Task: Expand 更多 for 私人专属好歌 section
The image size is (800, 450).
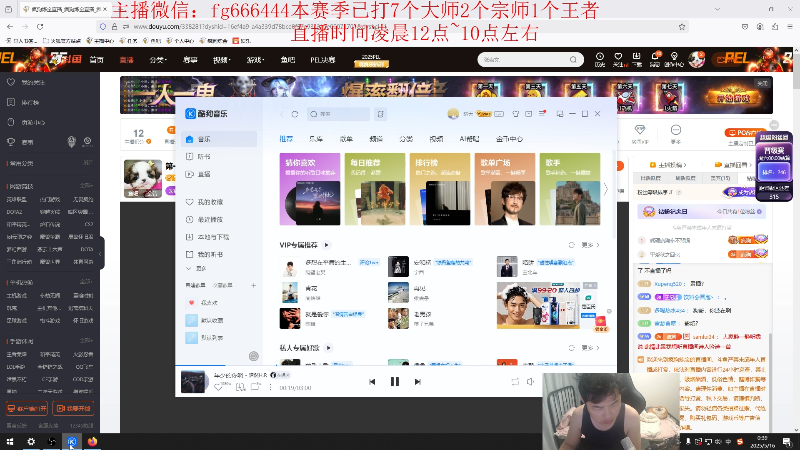Action: 590,348
